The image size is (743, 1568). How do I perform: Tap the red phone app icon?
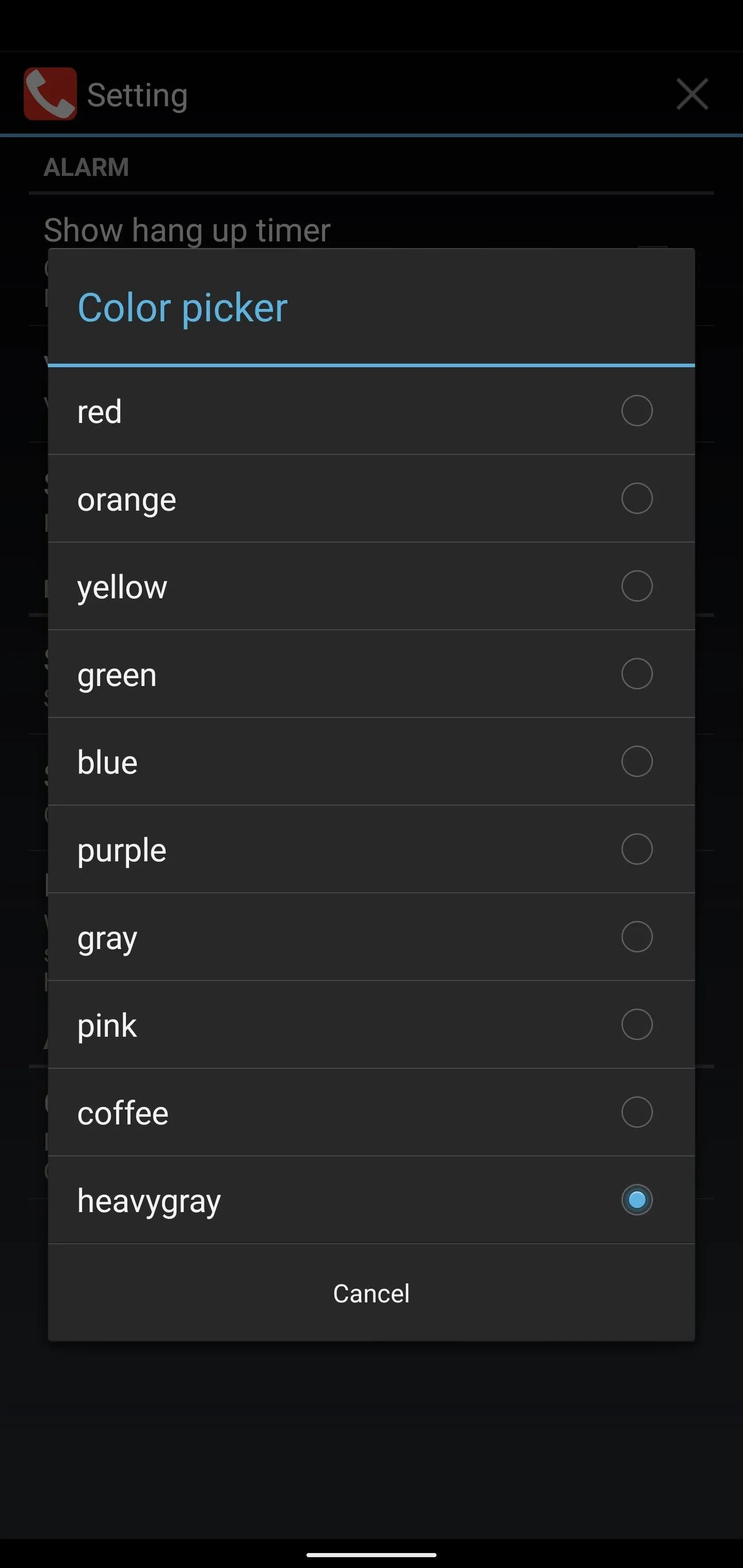pyautogui.click(x=51, y=94)
